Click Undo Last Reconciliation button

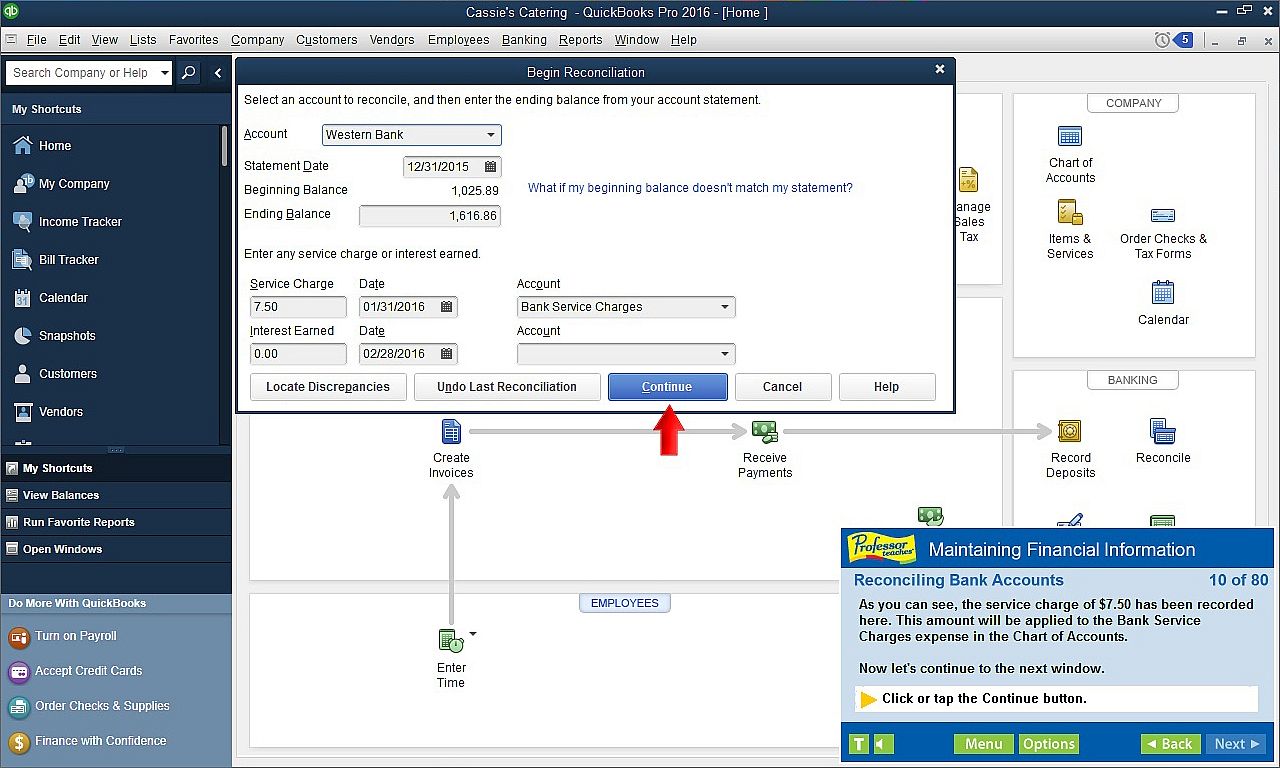507,387
